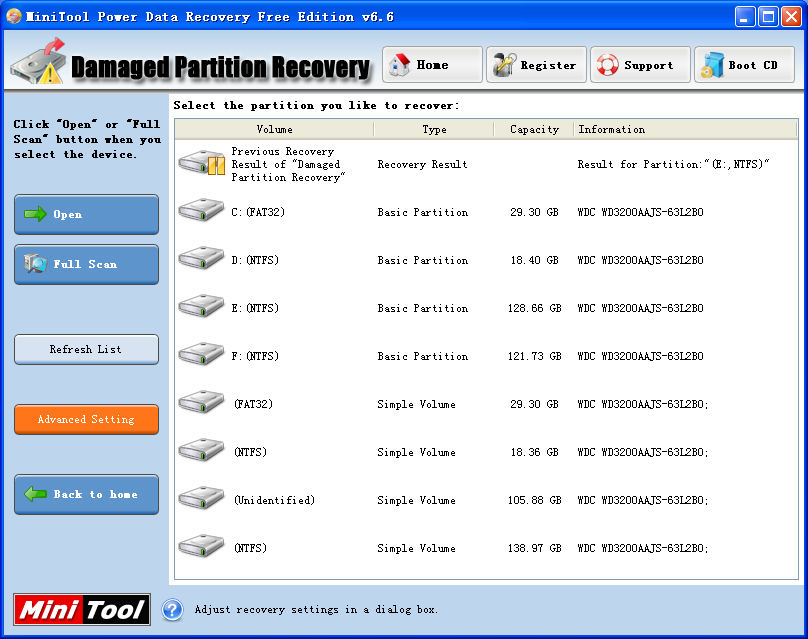The image size is (808, 639).
Task: Click the green back arrow icon
Action: (x=36, y=494)
